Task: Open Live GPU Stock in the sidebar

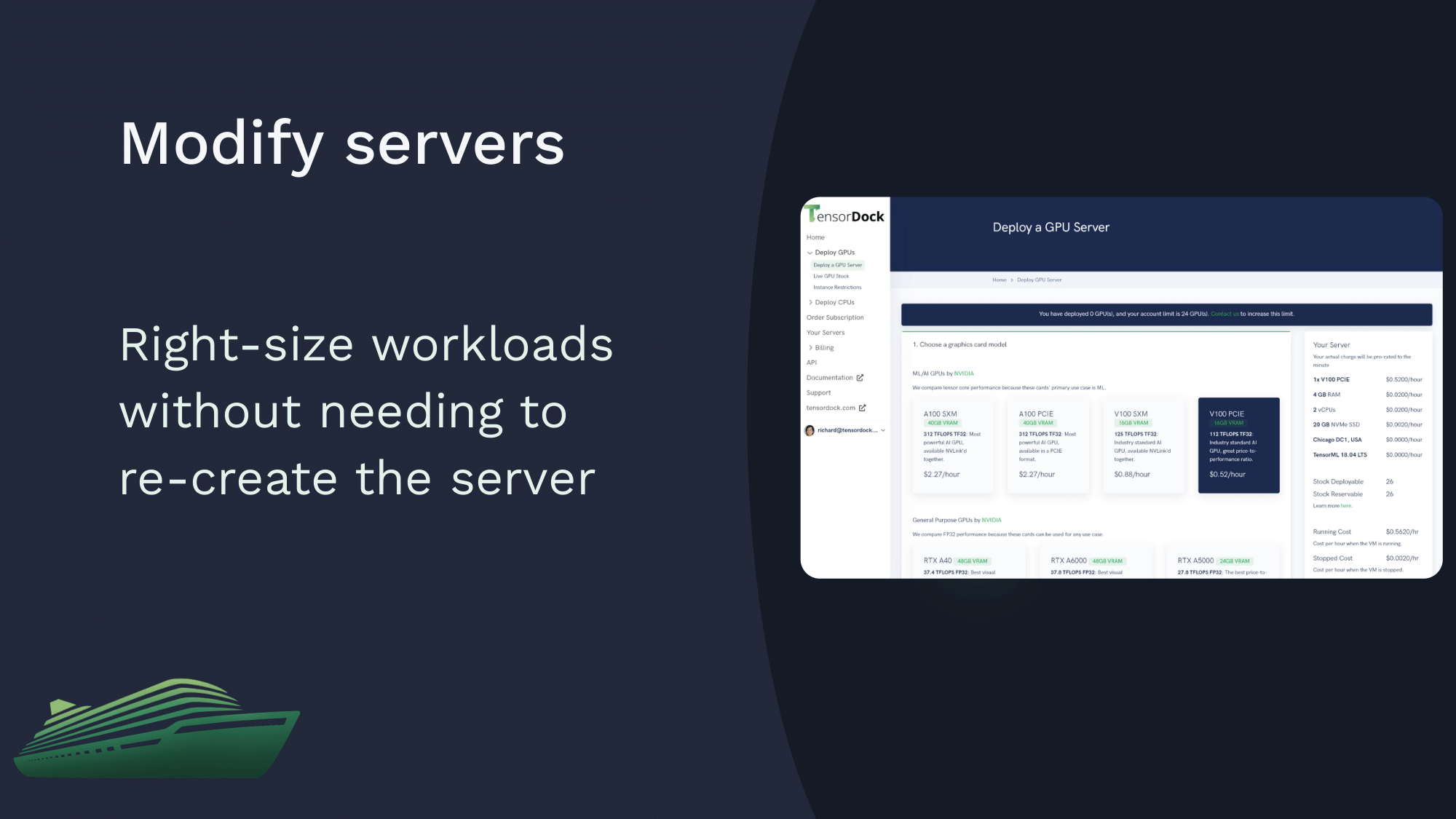Action: coord(831,277)
